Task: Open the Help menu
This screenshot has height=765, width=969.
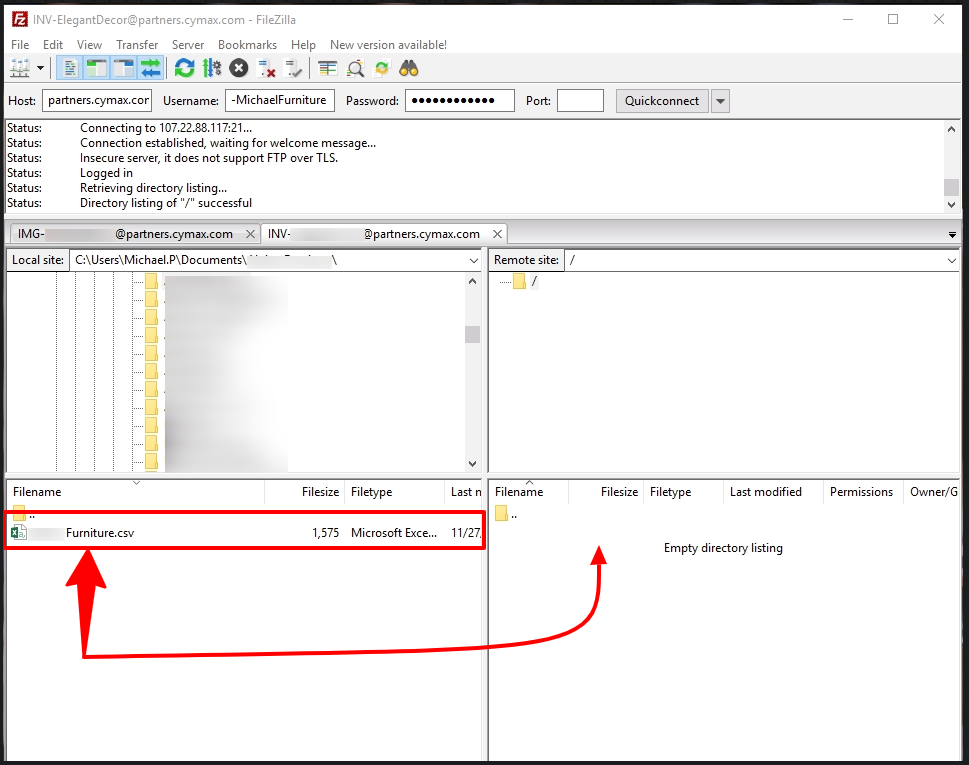Action: coord(303,44)
